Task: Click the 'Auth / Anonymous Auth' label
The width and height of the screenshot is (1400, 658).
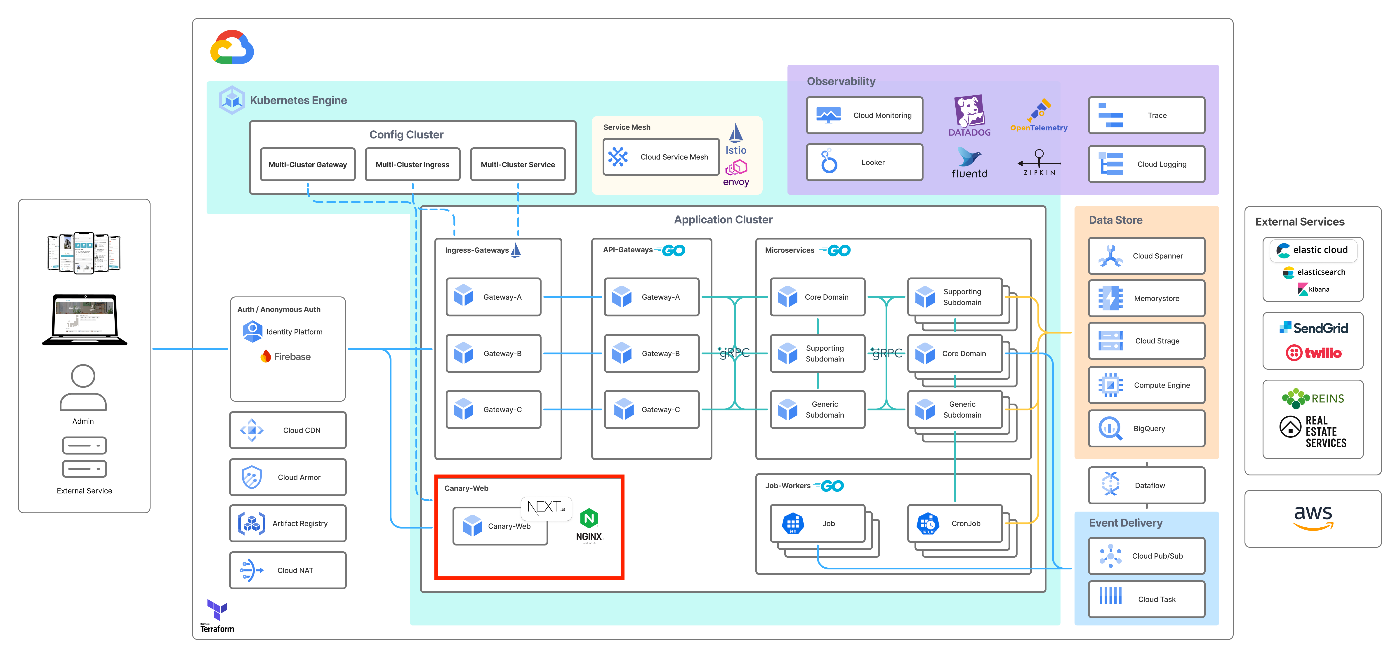Action: (x=280, y=309)
